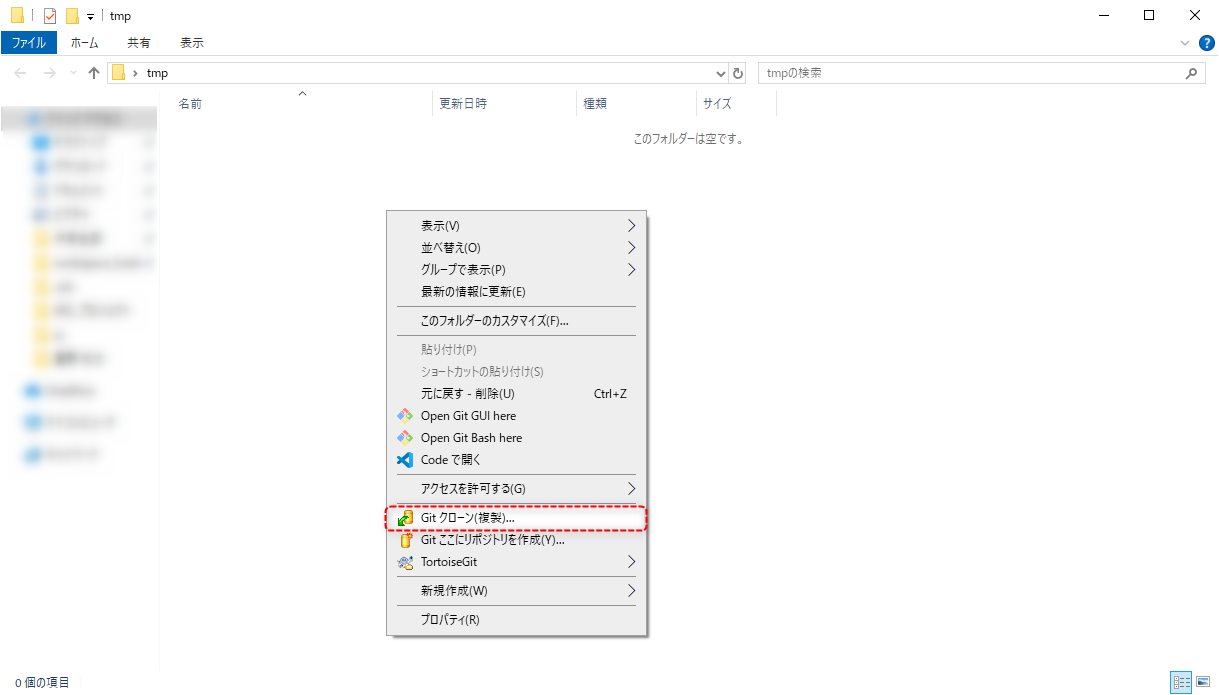Click the new folder icon in title bar

72,16
